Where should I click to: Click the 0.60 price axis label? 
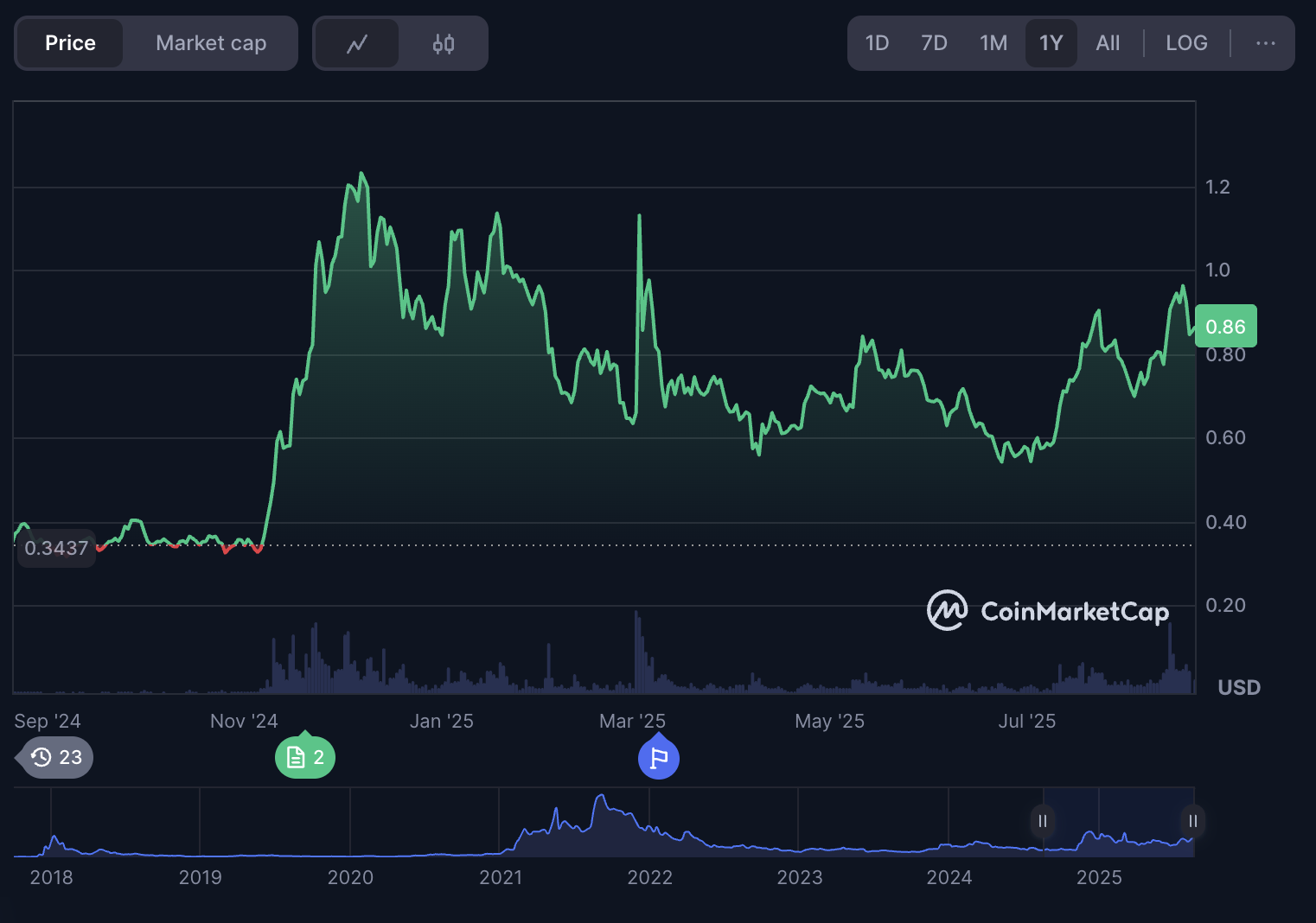click(1226, 437)
